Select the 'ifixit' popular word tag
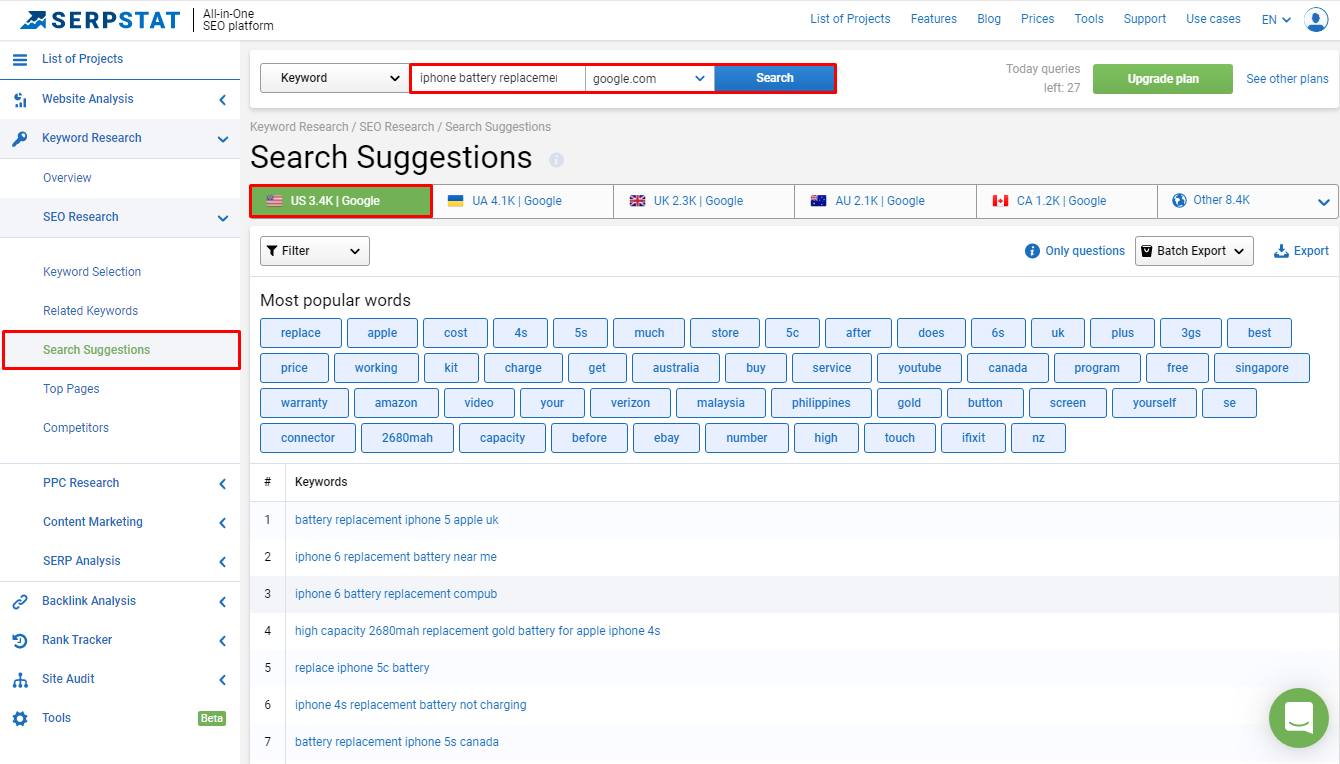 point(973,438)
